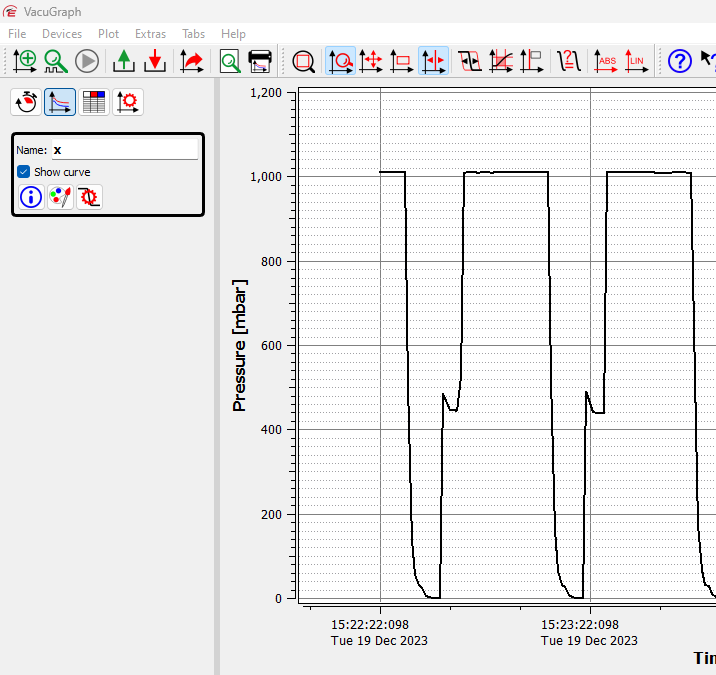Click the red downward arrow export icon
Screen dimensions: 716x675
[155, 61]
